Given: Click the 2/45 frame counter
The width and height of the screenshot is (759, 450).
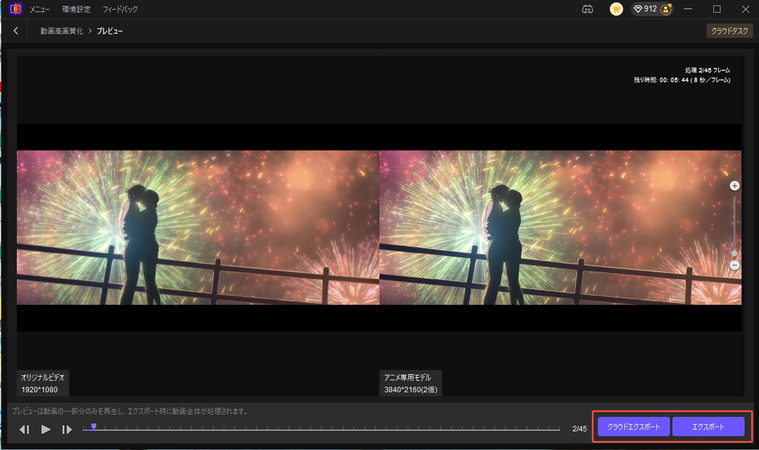Looking at the screenshot, I should [579, 429].
